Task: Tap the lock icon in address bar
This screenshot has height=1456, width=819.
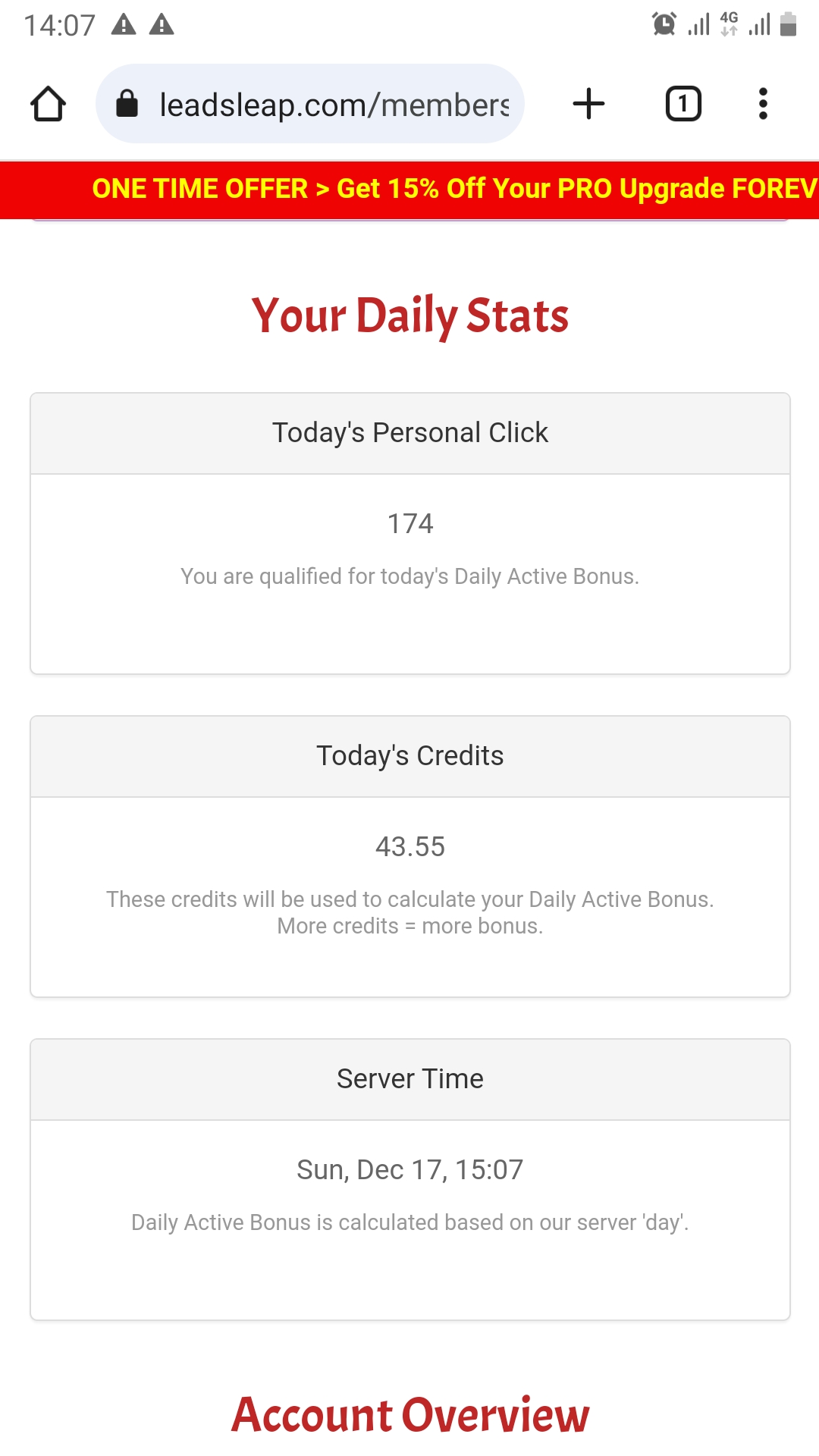Action: point(127,104)
